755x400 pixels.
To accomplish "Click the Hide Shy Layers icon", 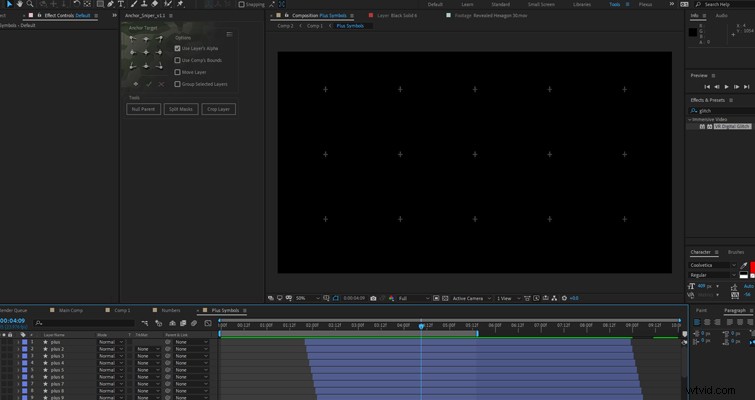I will click(x=172, y=323).
